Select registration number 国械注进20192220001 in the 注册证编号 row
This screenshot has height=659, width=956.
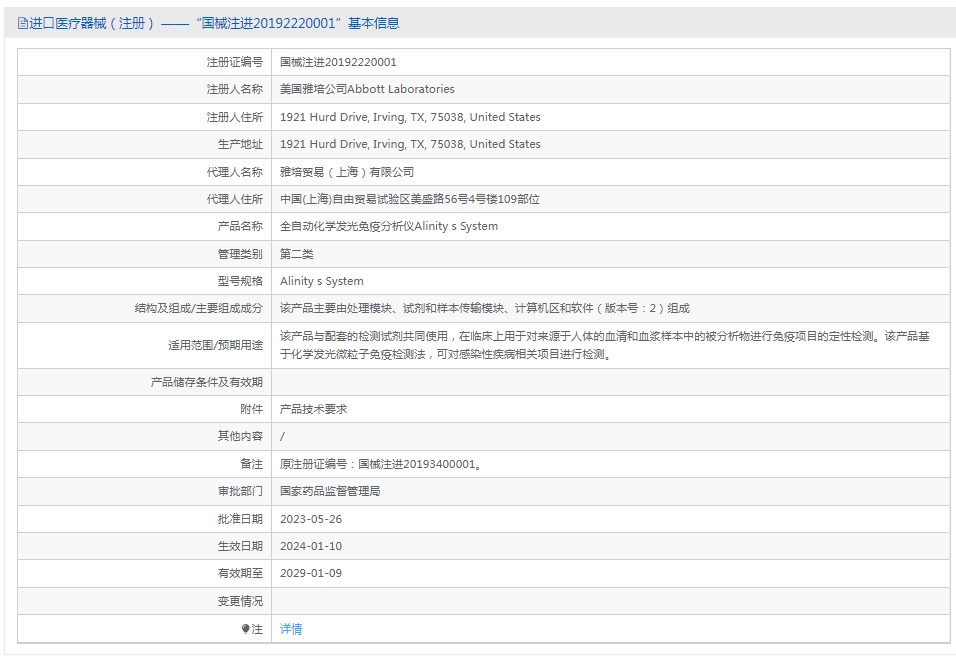point(338,62)
